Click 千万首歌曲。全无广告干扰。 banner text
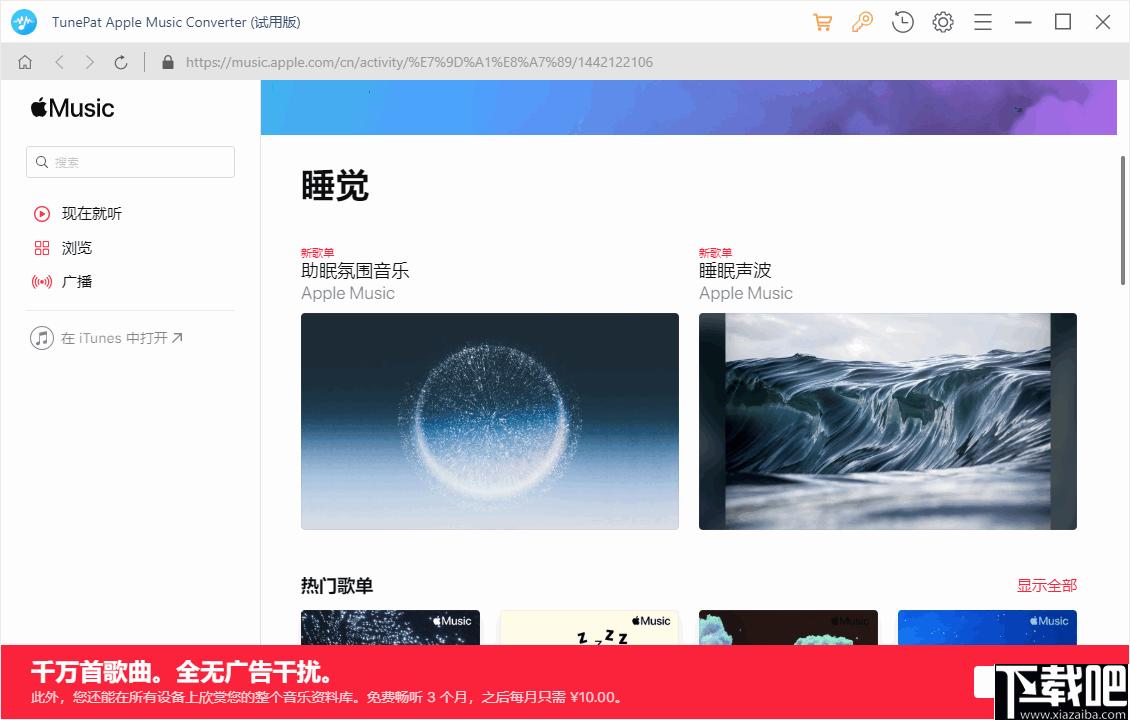This screenshot has height=720, width=1130. point(182,672)
